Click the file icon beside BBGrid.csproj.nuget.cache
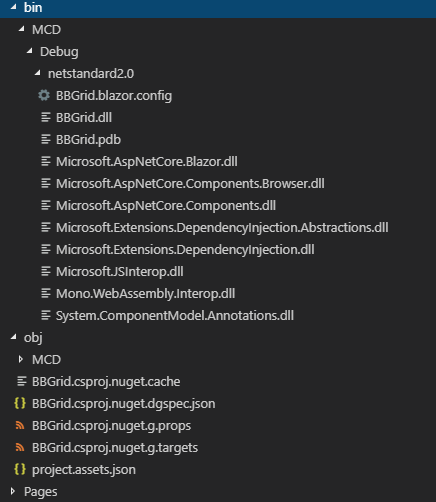Image resolution: width=436 pixels, height=502 pixels. point(22,381)
